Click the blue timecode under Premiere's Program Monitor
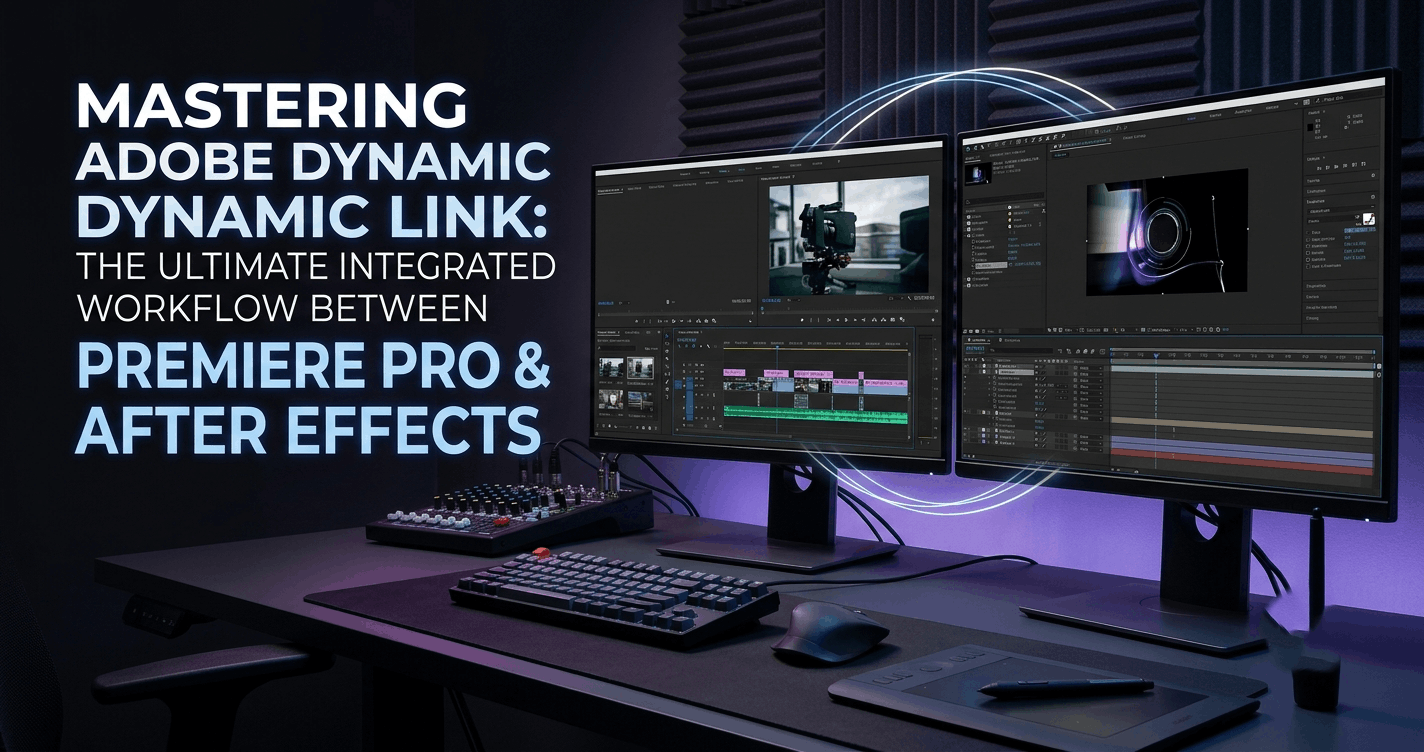Image resolution: width=1424 pixels, height=752 pixels. coord(771,300)
